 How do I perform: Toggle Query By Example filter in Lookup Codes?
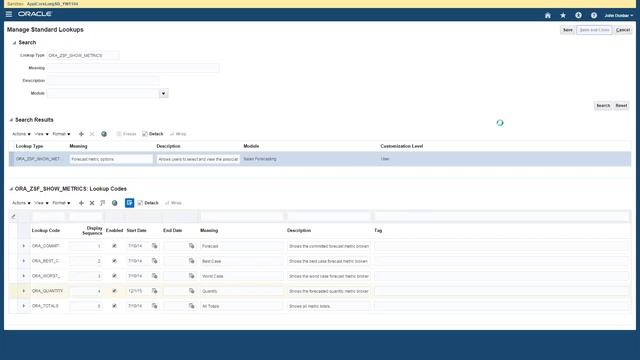tap(129, 203)
